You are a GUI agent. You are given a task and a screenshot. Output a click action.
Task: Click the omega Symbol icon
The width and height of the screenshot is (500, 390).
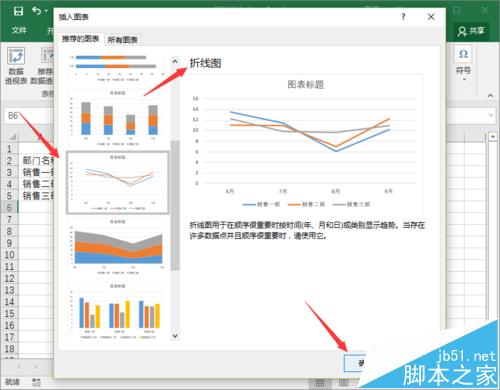coord(463,54)
